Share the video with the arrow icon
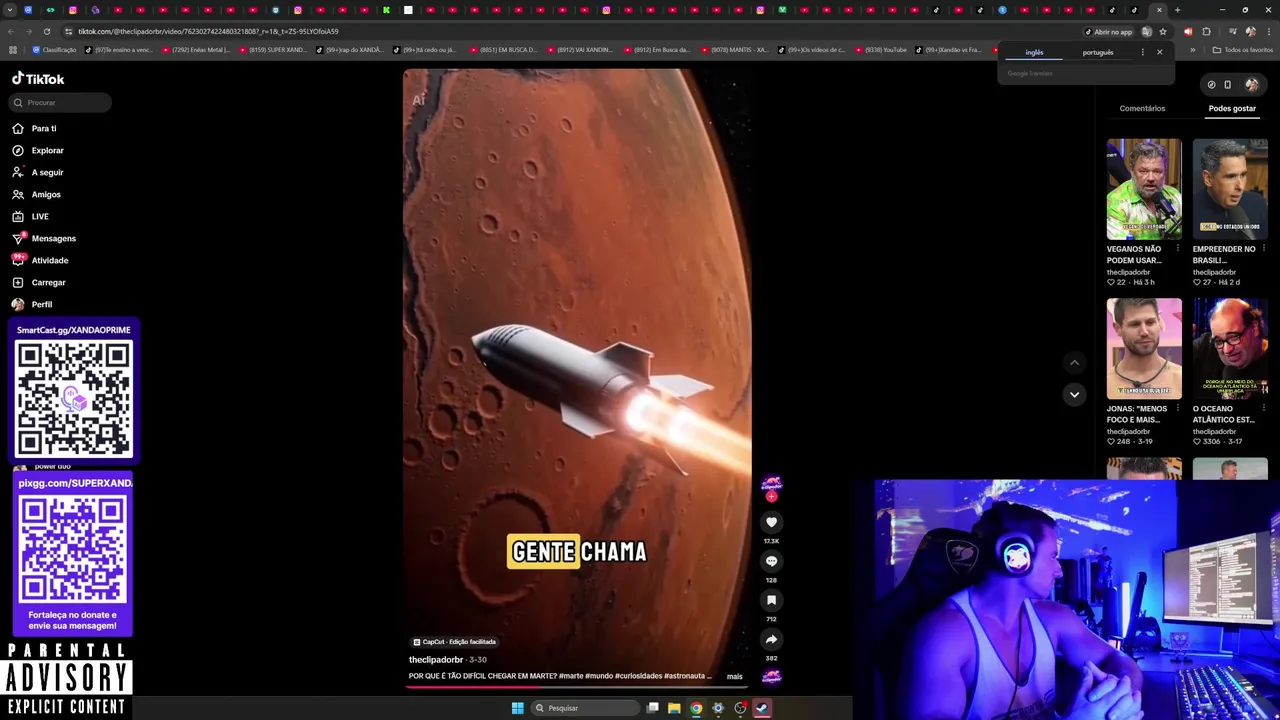Image resolution: width=1280 pixels, height=720 pixels. (x=771, y=639)
